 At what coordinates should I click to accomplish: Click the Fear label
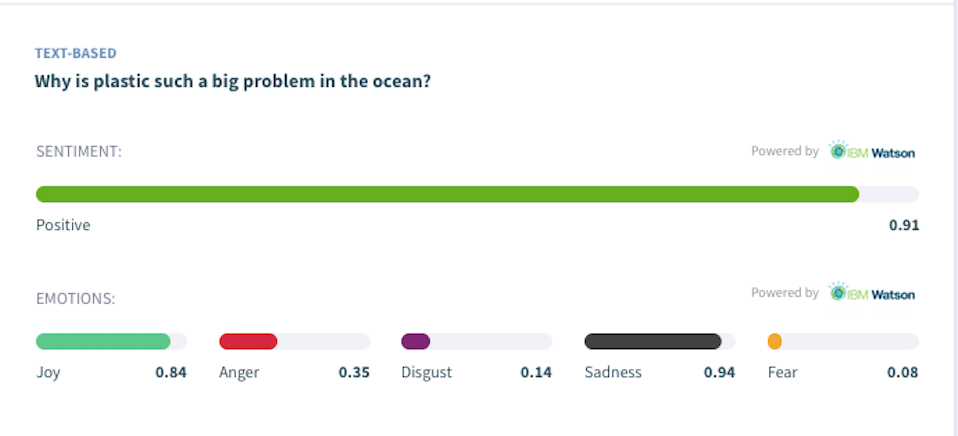tap(782, 373)
